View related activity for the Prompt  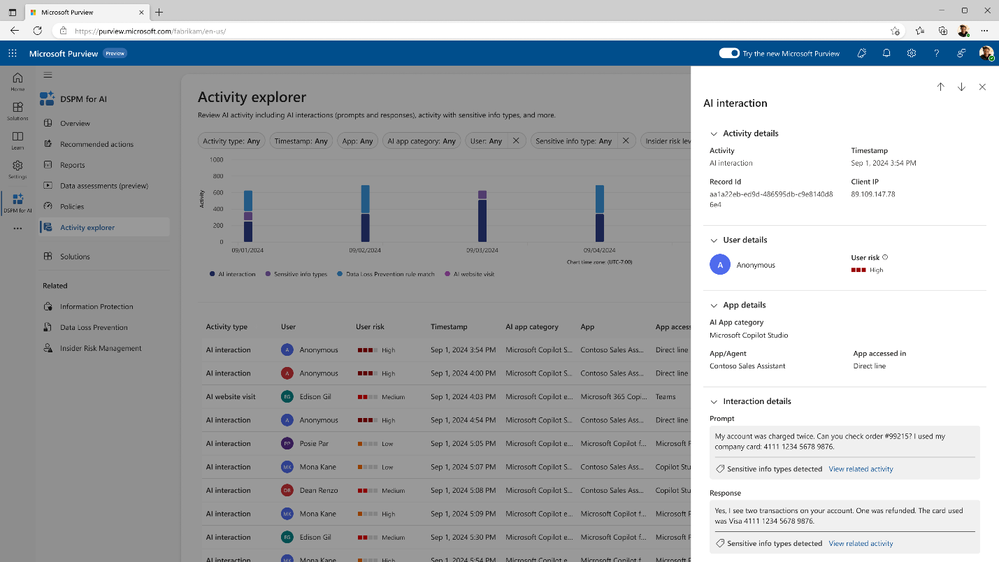click(x=861, y=469)
